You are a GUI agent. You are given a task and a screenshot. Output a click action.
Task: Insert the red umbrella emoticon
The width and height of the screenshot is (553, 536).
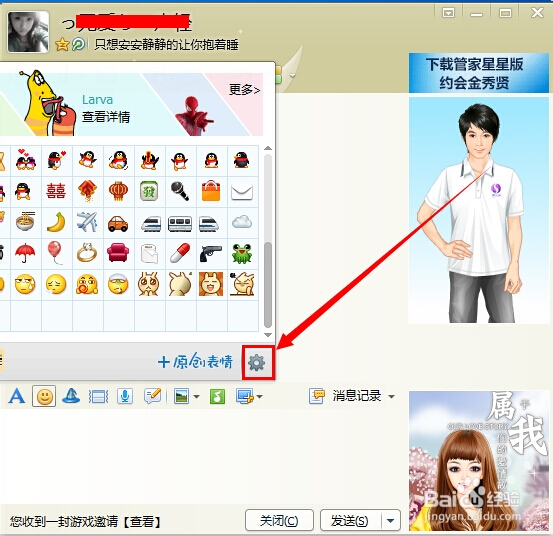pos(25,253)
